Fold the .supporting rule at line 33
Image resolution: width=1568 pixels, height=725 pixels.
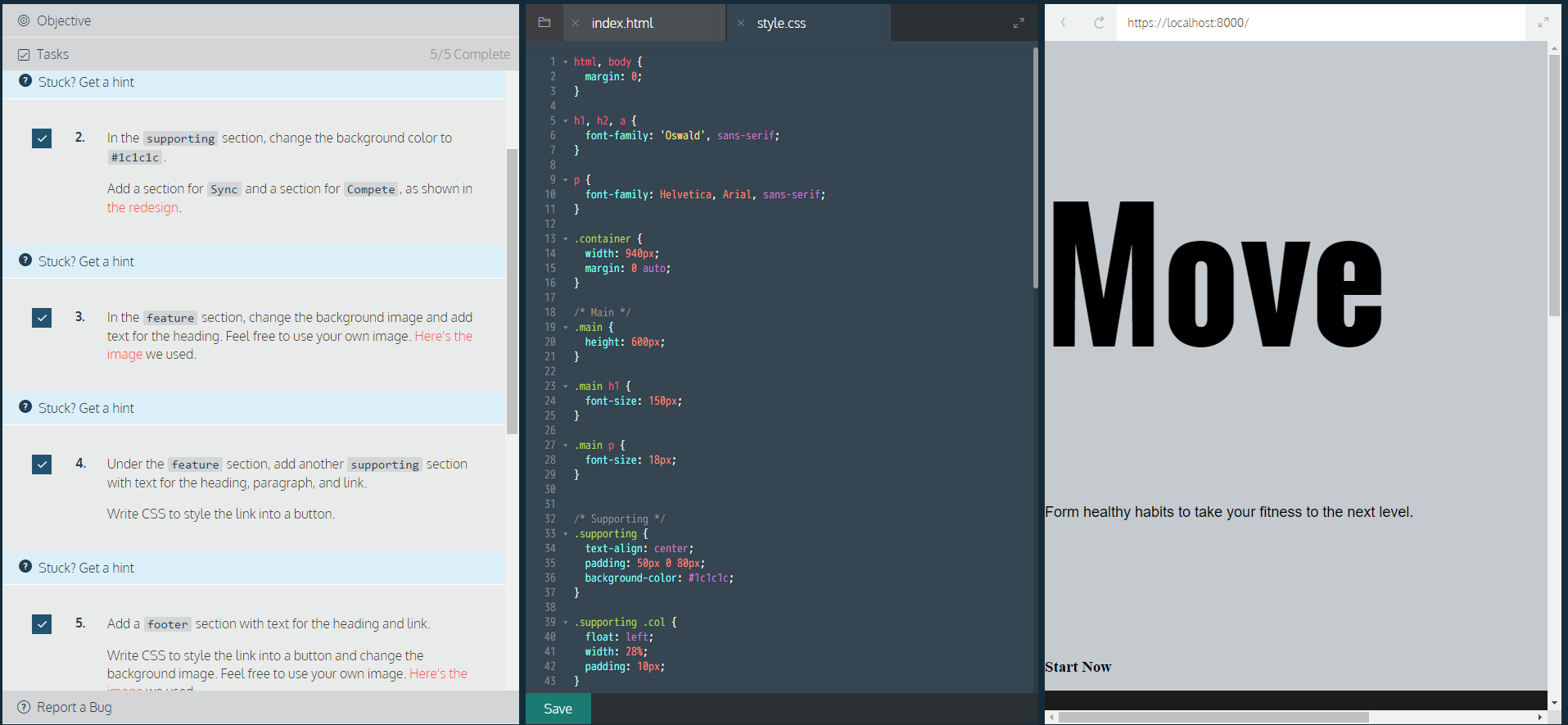tap(565, 534)
